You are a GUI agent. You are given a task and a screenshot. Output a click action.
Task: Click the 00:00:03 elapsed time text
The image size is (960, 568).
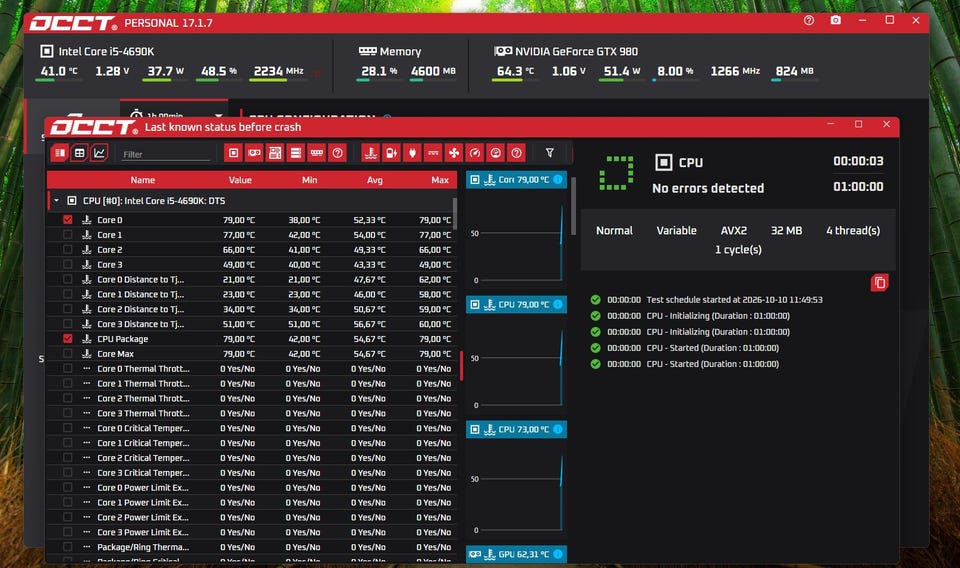pos(858,161)
